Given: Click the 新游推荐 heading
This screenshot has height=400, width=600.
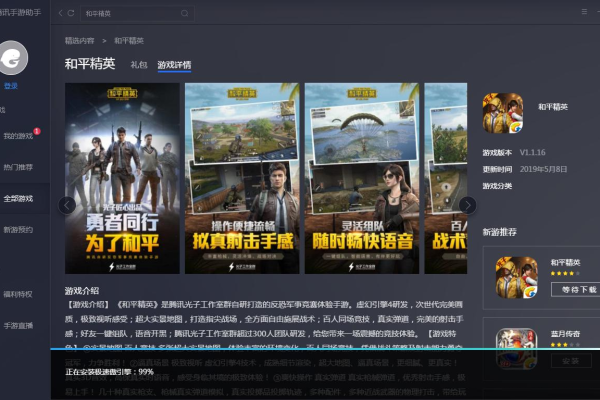Looking at the screenshot, I should (499, 232).
